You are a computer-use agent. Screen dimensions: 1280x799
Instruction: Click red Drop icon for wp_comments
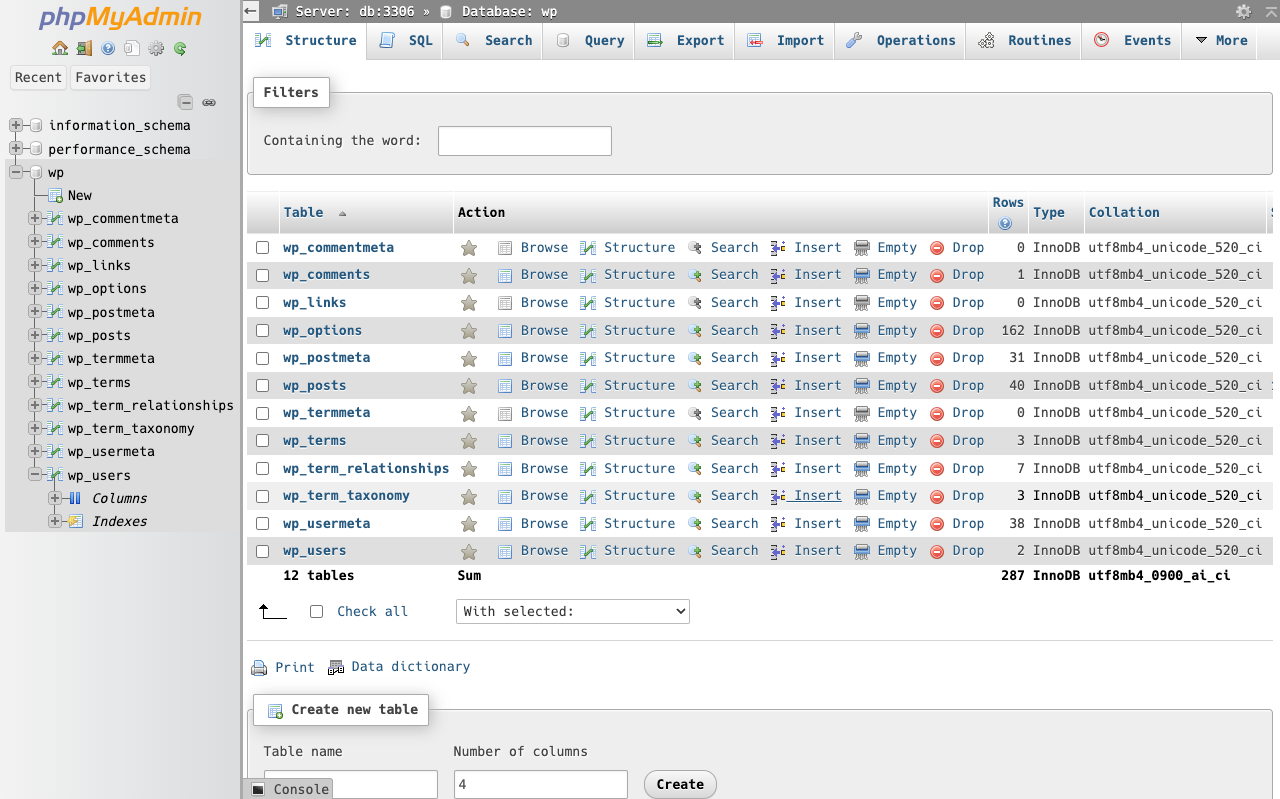937,275
